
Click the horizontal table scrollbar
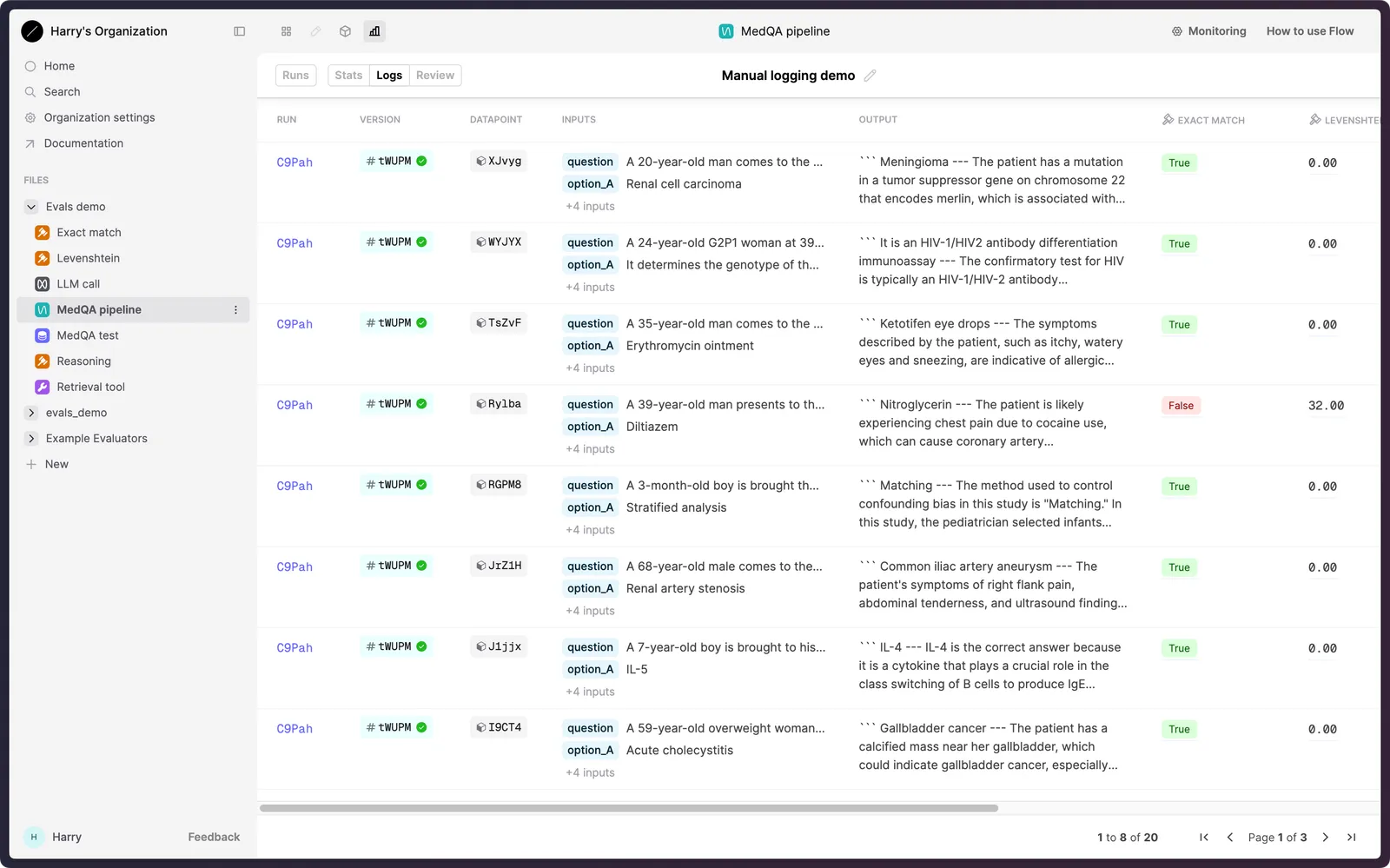click(629, 808)
